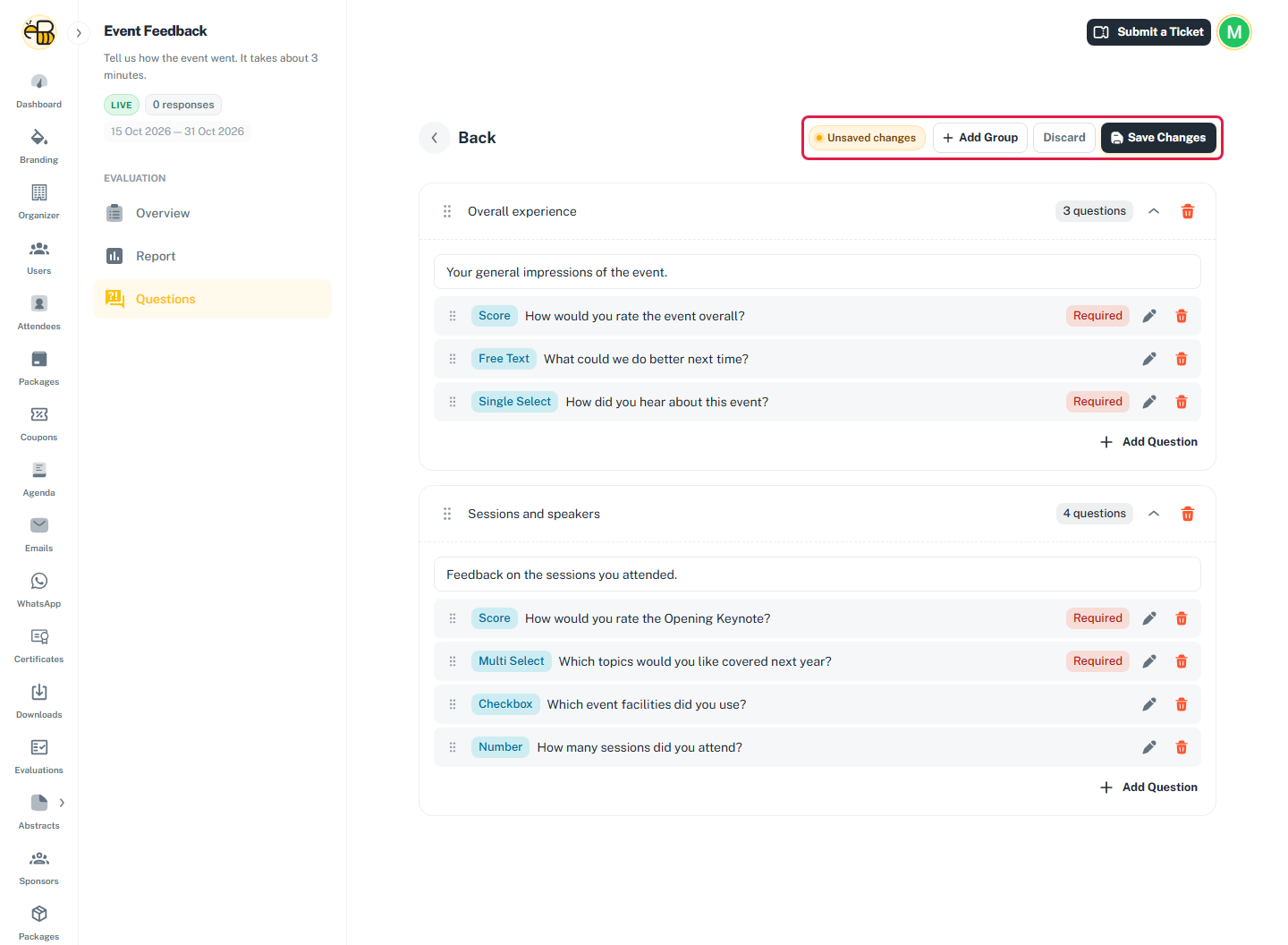The width and height of the screenshot is (1288, 945).
Task: Add Question to Overall experience group
Action: (1148, 442)
